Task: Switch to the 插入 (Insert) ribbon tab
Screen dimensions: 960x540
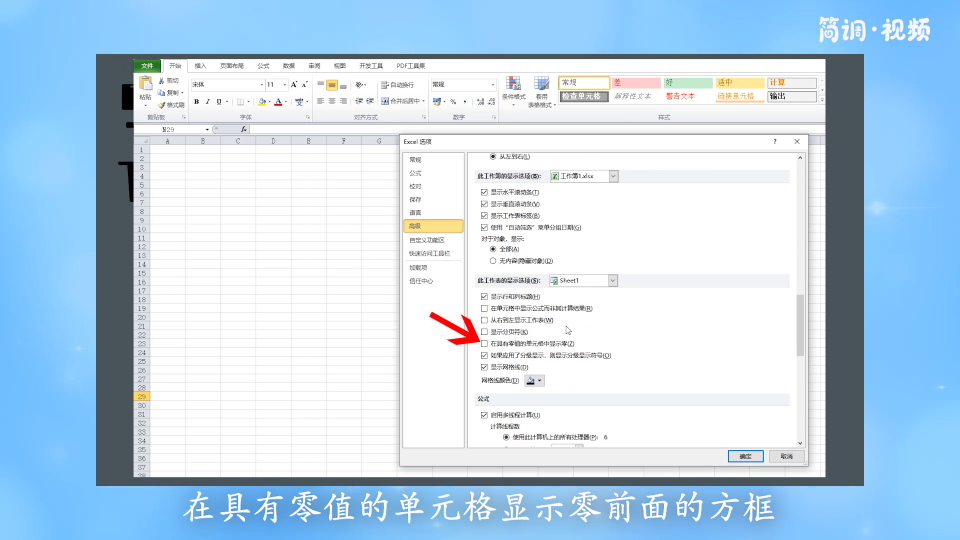Action: tap(201, 66)
